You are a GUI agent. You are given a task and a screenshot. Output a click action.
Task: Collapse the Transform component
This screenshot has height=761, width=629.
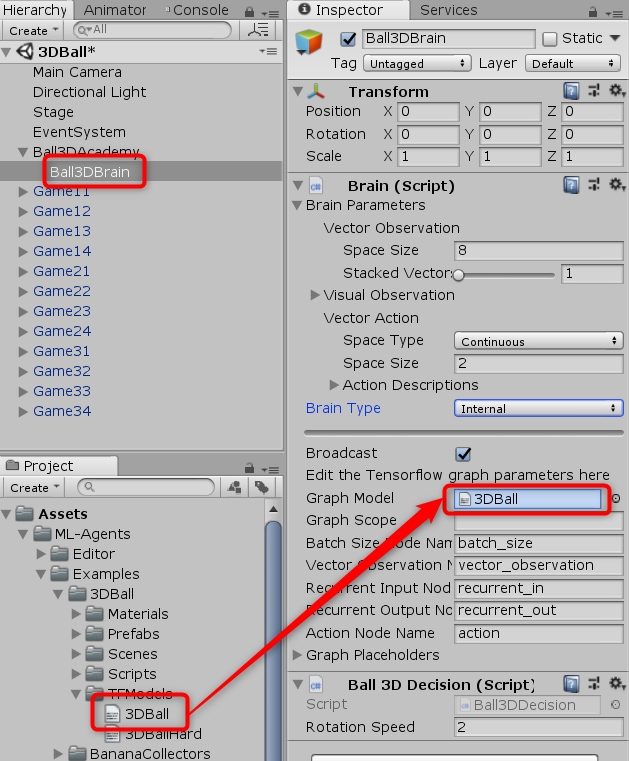click(x=298, y=91)
